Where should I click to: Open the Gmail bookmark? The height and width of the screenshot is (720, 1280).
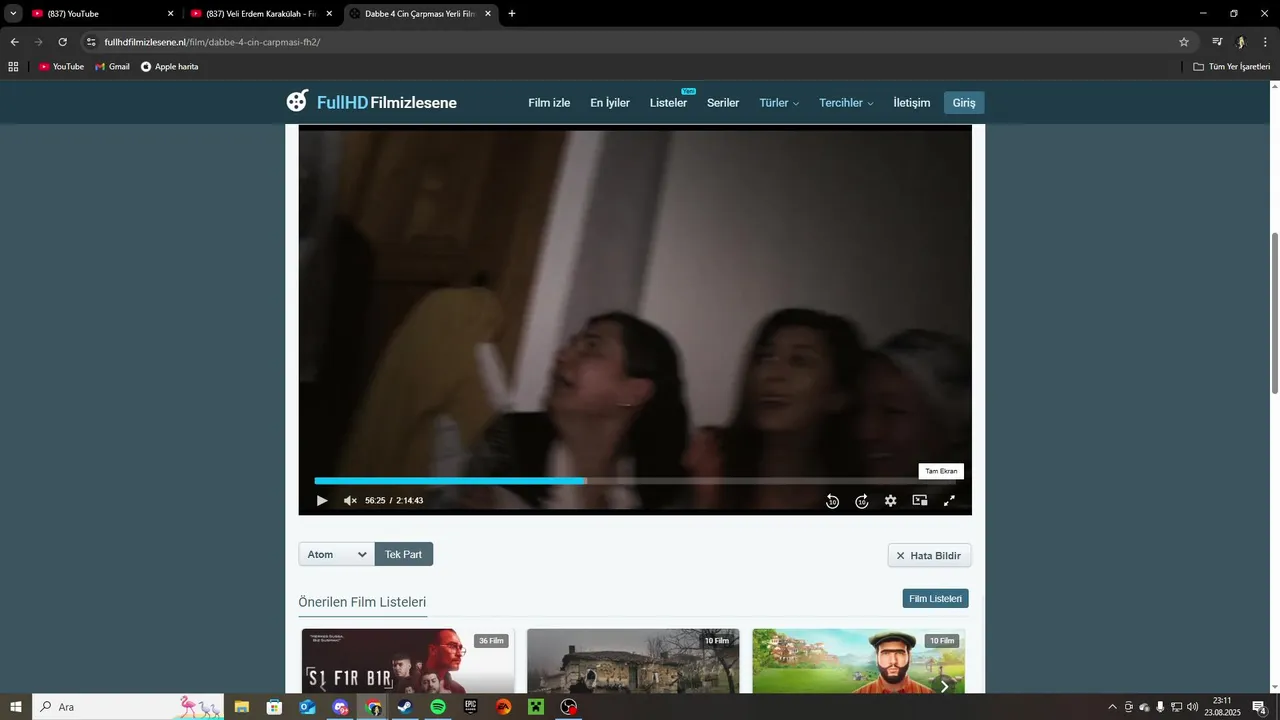[x=112, y=66]
